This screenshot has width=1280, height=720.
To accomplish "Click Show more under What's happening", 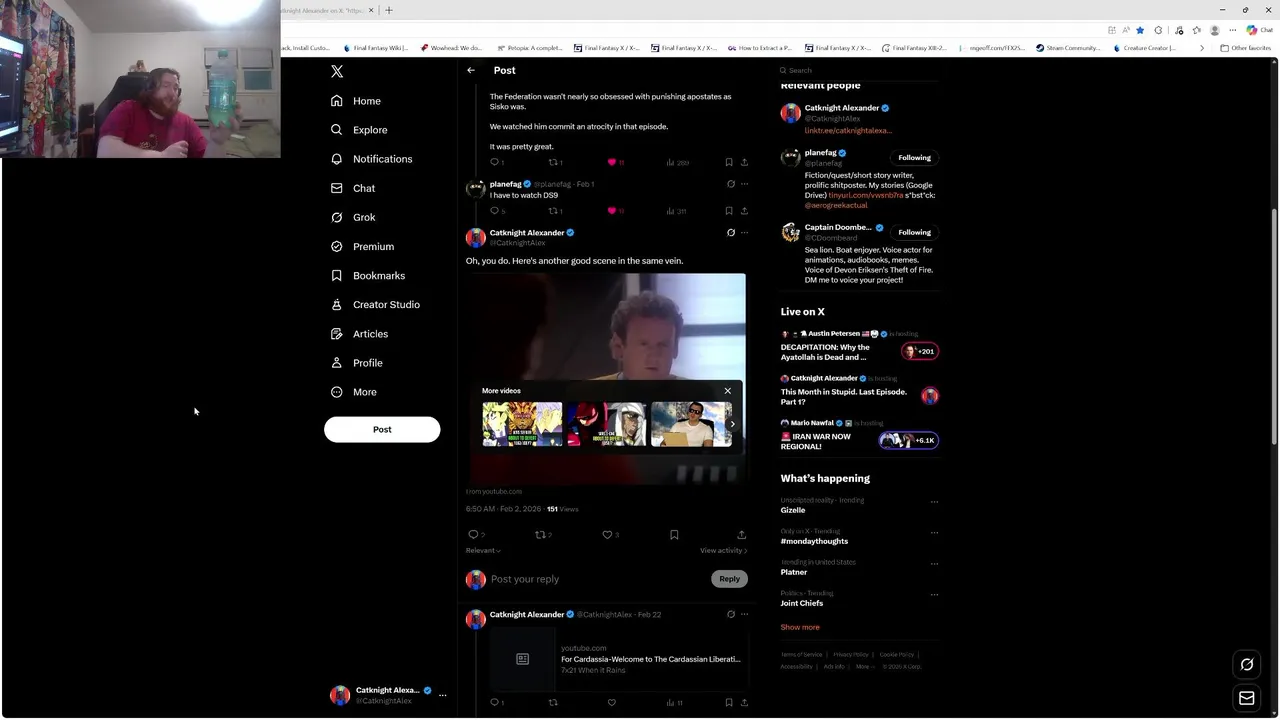I will [x=800, y=627].
